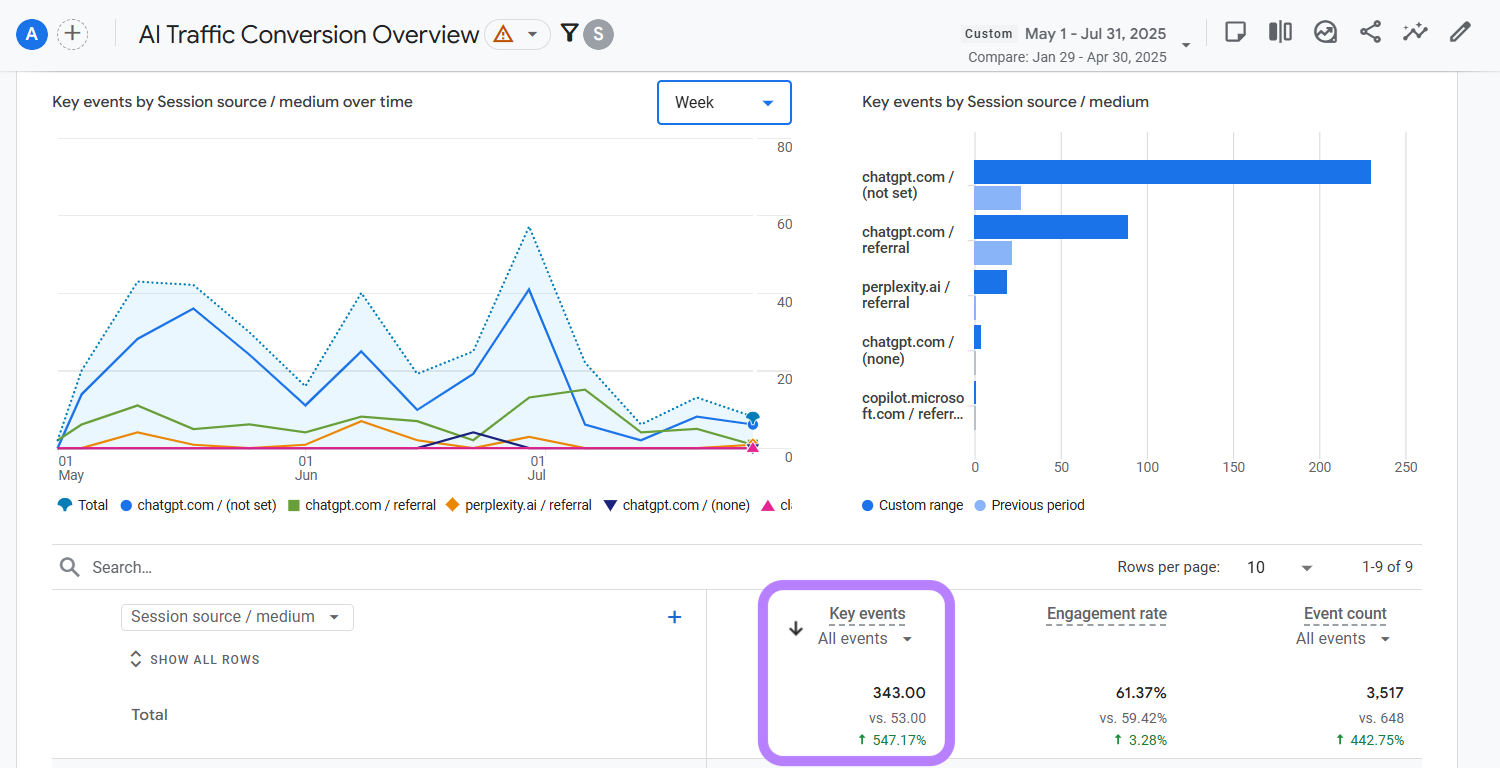Open the Rows per page dropdown
1500x768 pixels.
point(1280,567)
